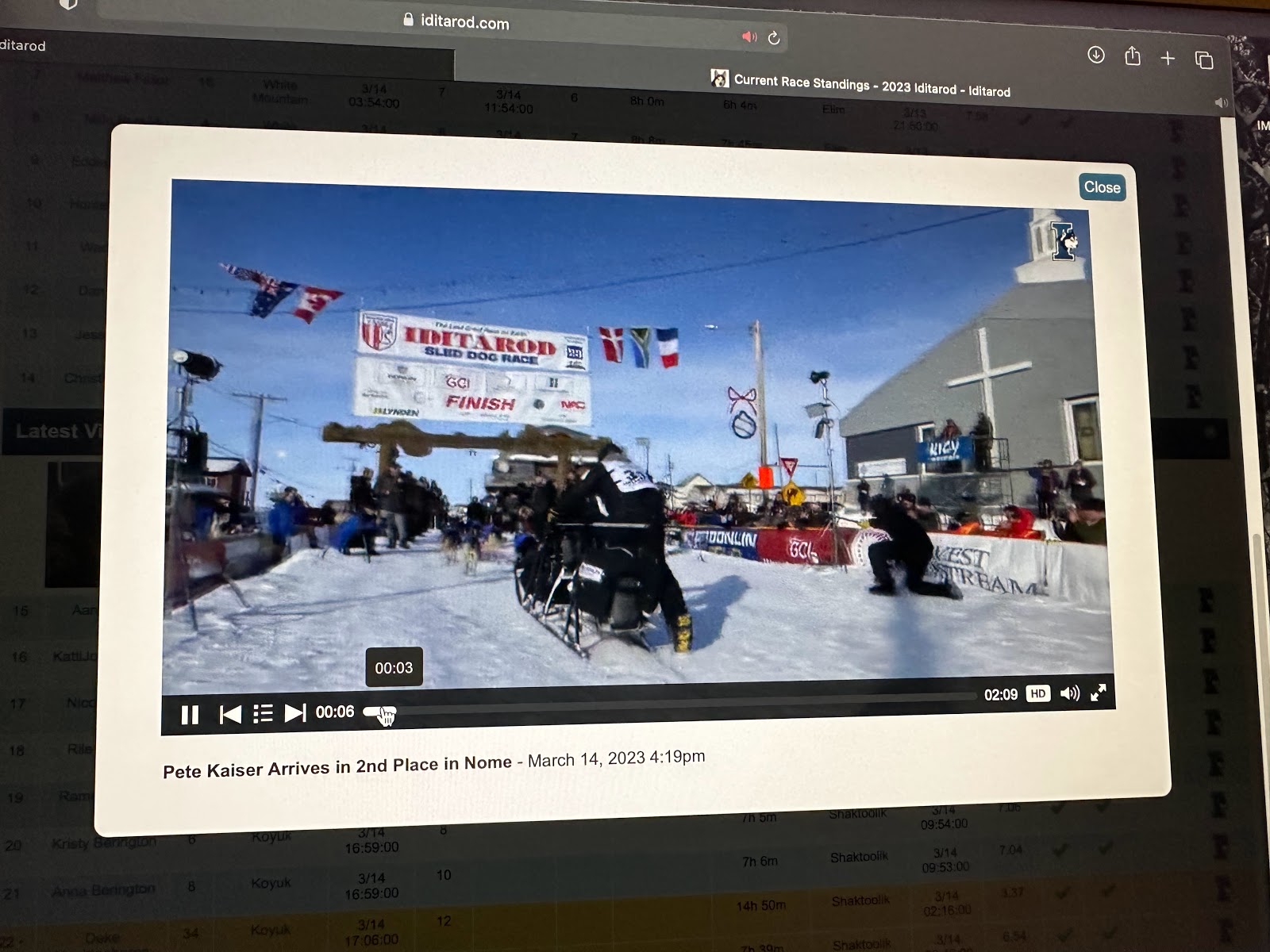Image resolution: width=1270 pixels, height=952 pixels.
Task: Mute audio from address bar speaker icon
Action: tap(749, 36)
